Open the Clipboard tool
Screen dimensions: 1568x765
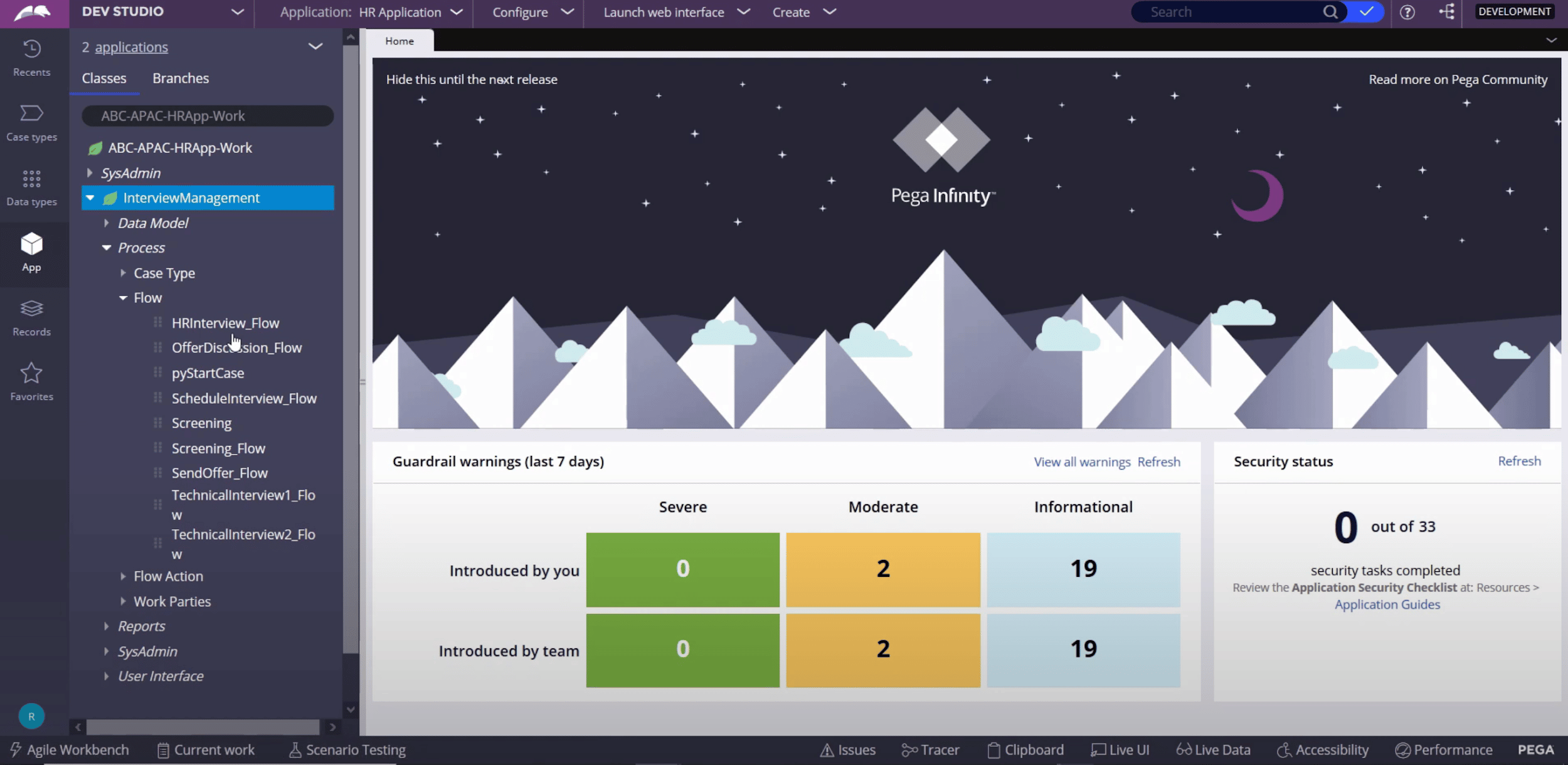pyautogui.click(x=1025, y=750)
